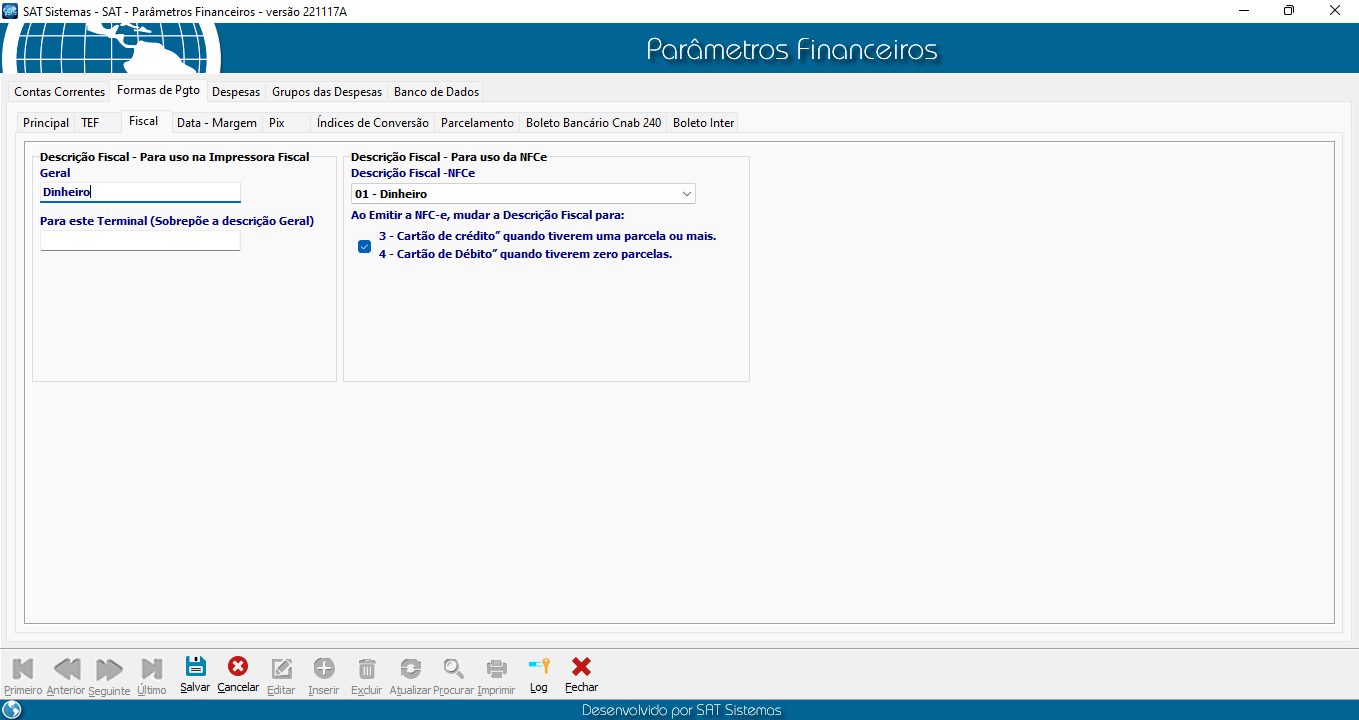
Task: Open the Despesas tab
Action: point(236,92)
